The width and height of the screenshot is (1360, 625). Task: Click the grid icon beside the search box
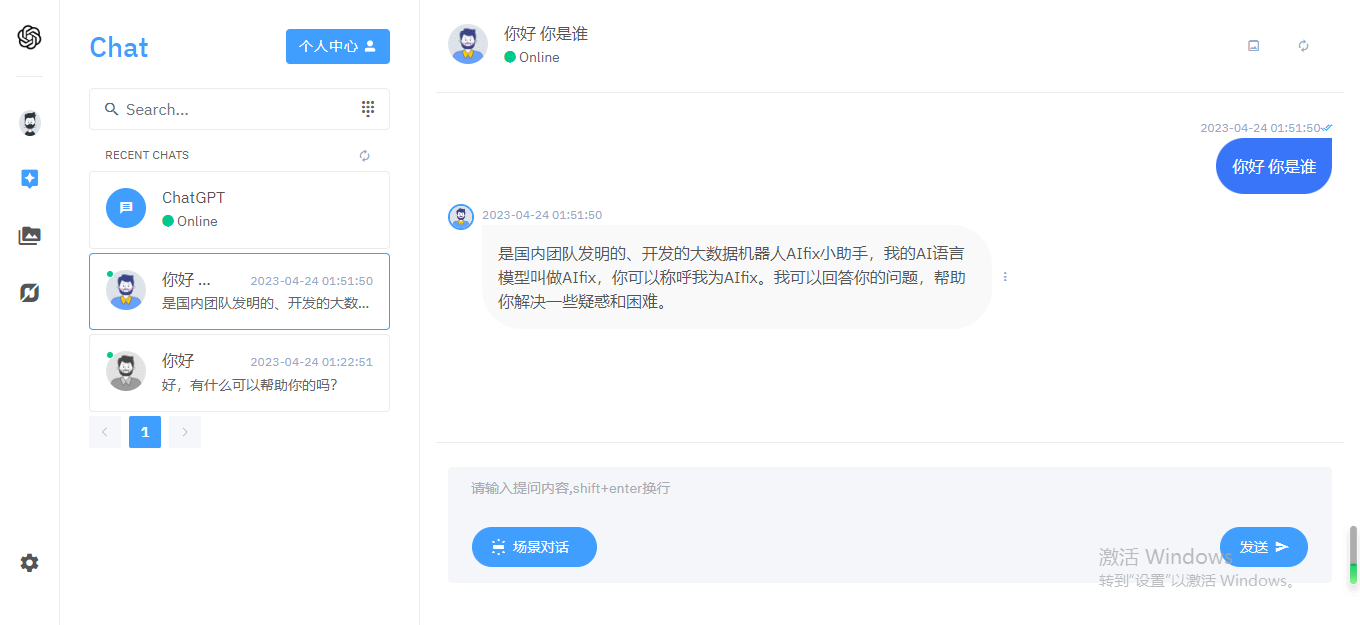[x=368, y=108]
